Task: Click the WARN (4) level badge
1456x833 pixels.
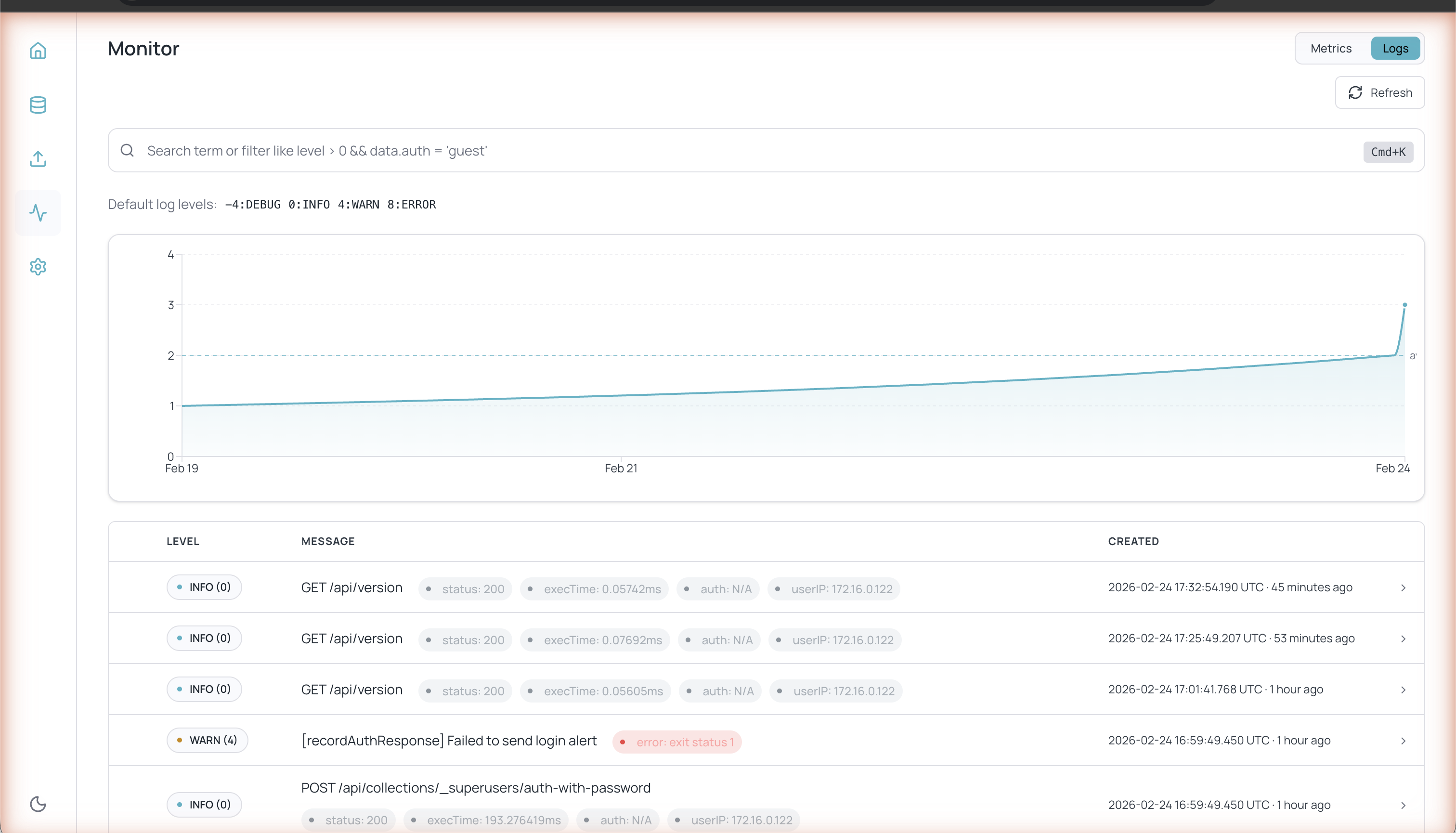Action: pyautogui.click(x=207, y=741)
